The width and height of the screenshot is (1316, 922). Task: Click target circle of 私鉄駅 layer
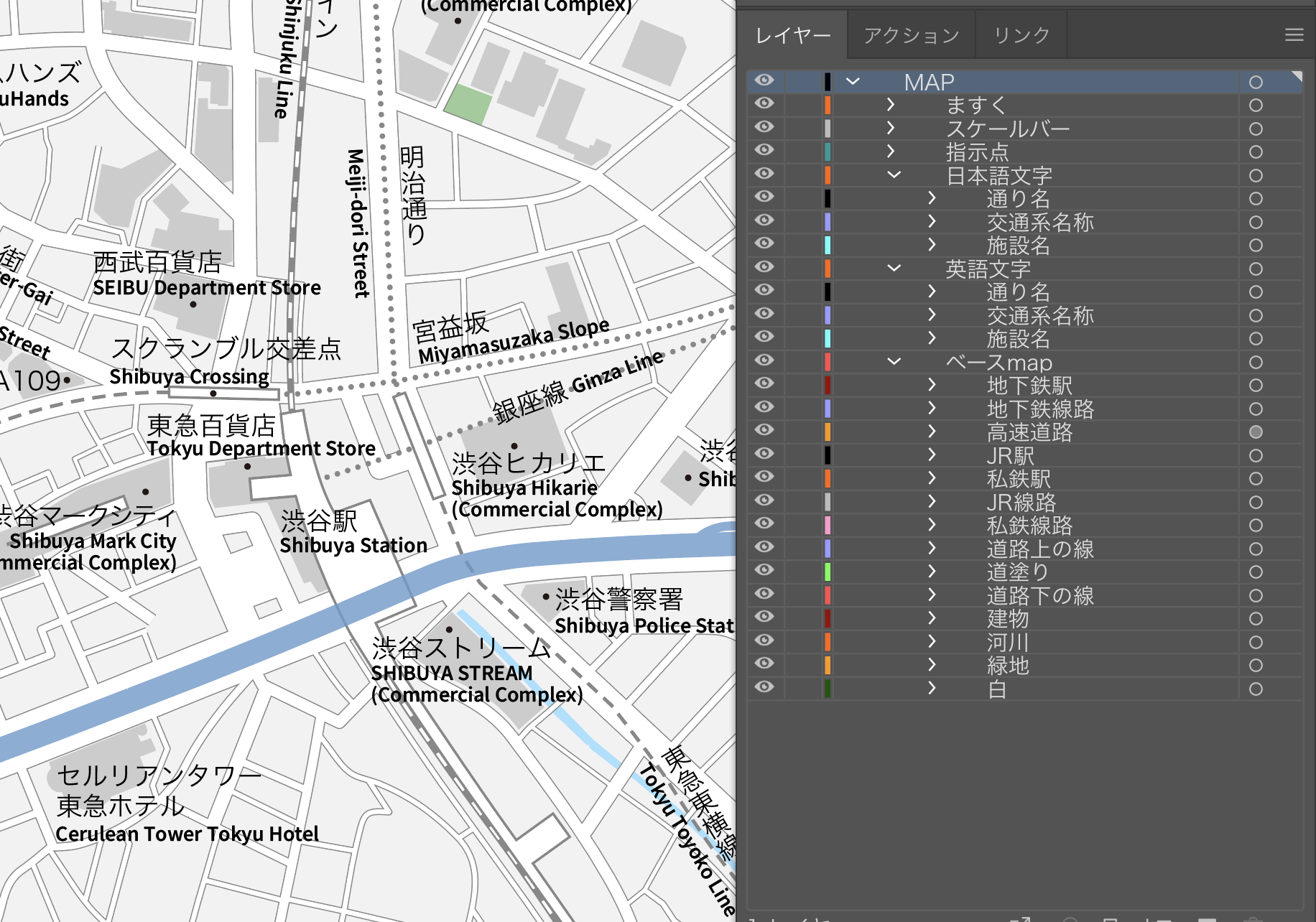point(1256,479)
